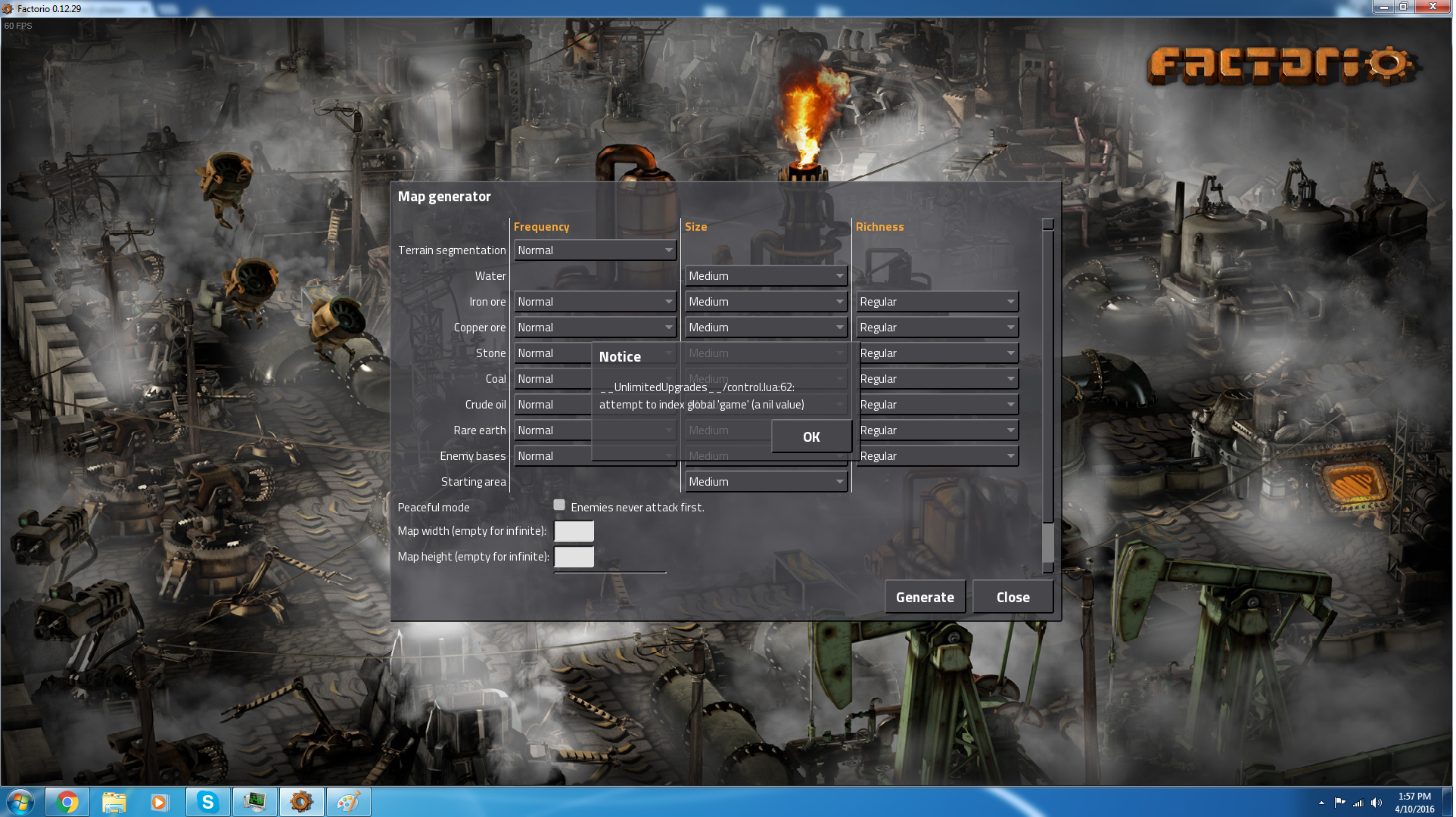This screenshot has width=1456, height=817.
Task: Open Water size dropdown
Action: pos(767,276)
